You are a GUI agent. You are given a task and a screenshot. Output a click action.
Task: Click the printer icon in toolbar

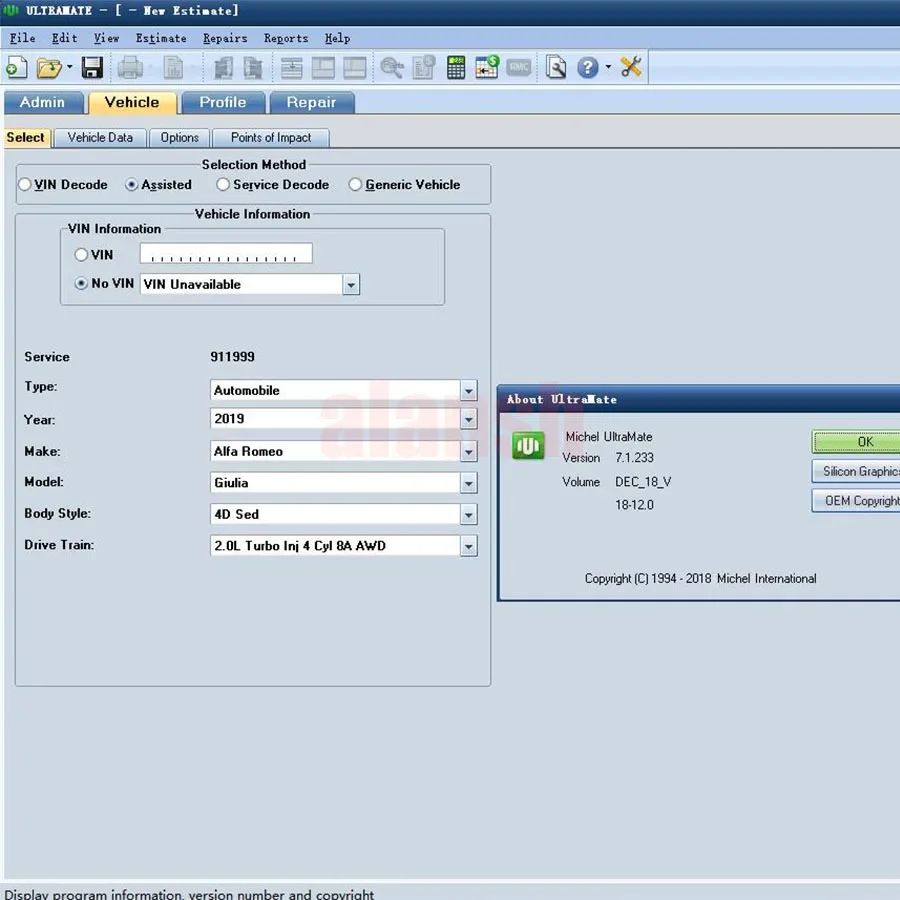[130, 67]
